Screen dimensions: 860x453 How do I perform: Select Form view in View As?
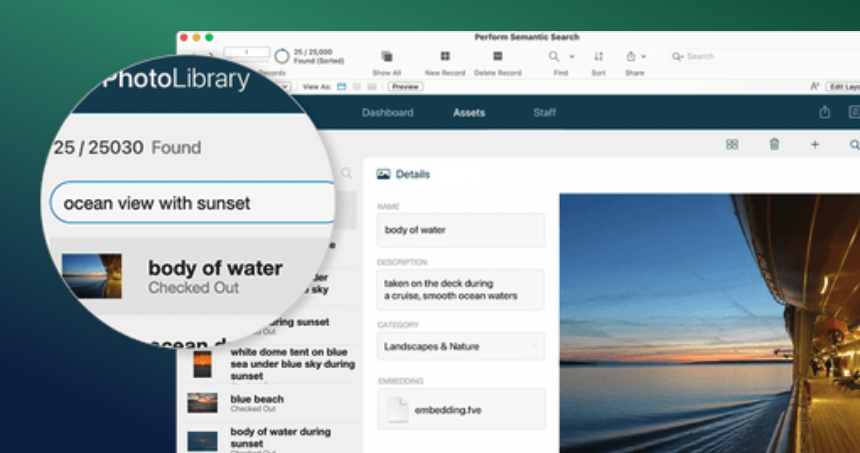click(342, 87)
